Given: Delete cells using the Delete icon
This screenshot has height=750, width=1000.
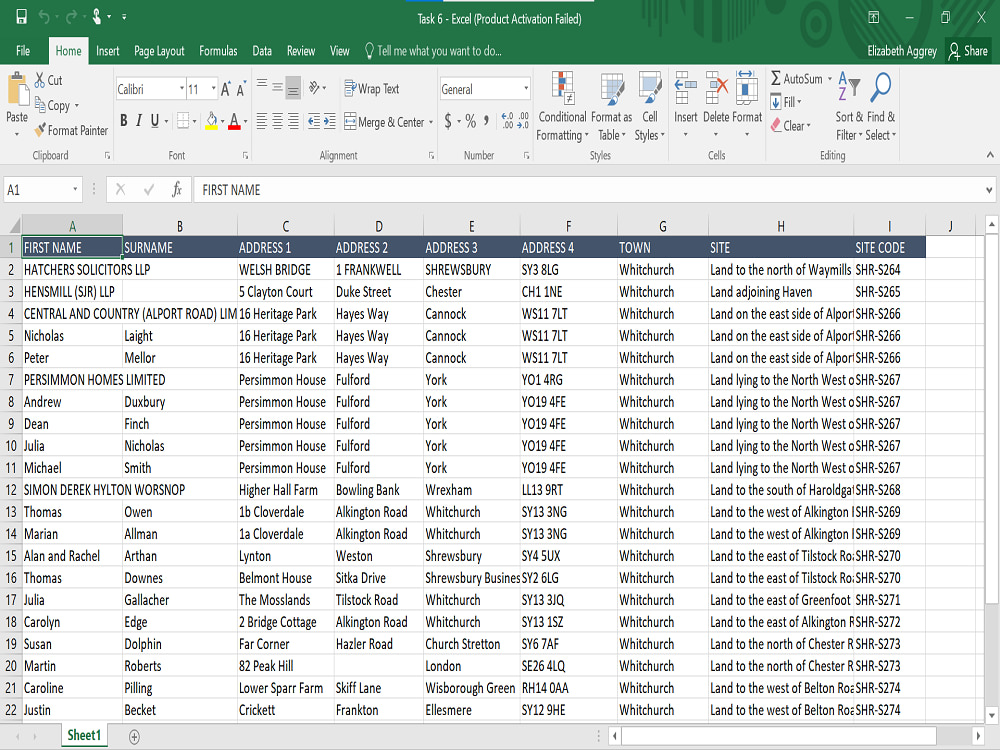Looking at the screenshot, I should (x=716, y=88).
